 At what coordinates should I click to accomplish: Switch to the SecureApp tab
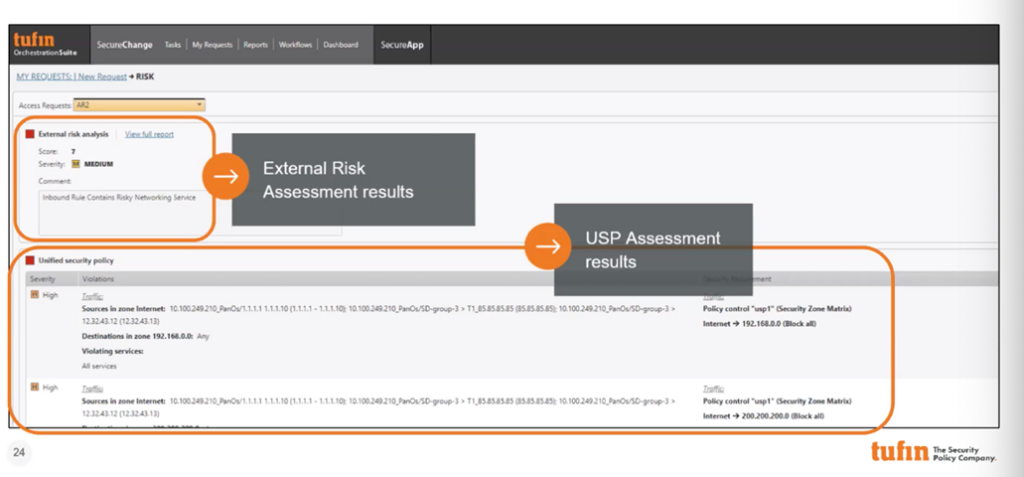pos(402,45)
